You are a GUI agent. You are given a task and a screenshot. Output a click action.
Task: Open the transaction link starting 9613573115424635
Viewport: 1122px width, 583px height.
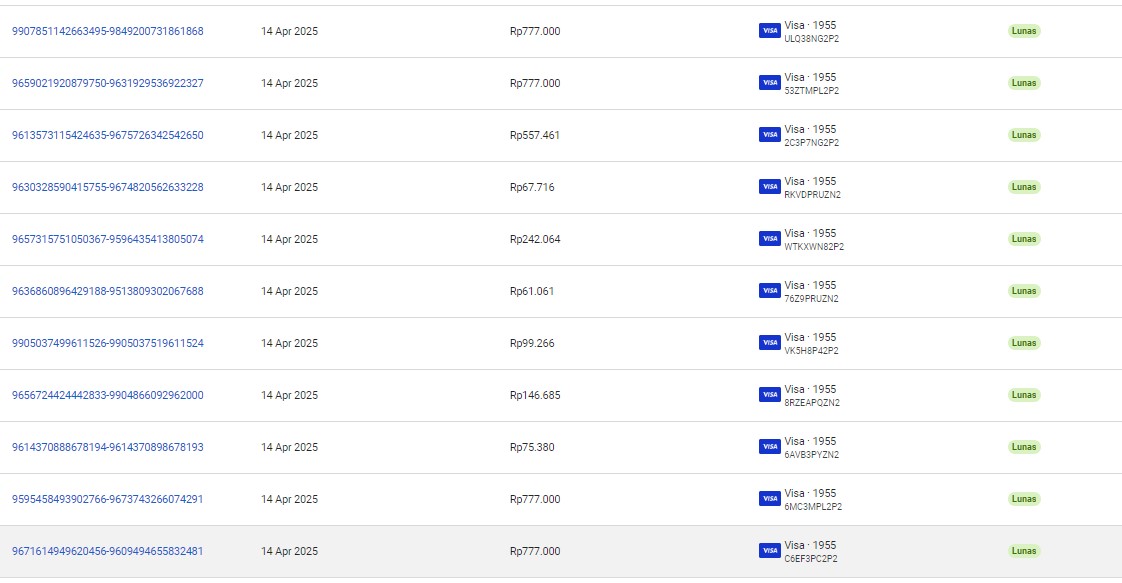pyautogui.click(x=107, y=135)
